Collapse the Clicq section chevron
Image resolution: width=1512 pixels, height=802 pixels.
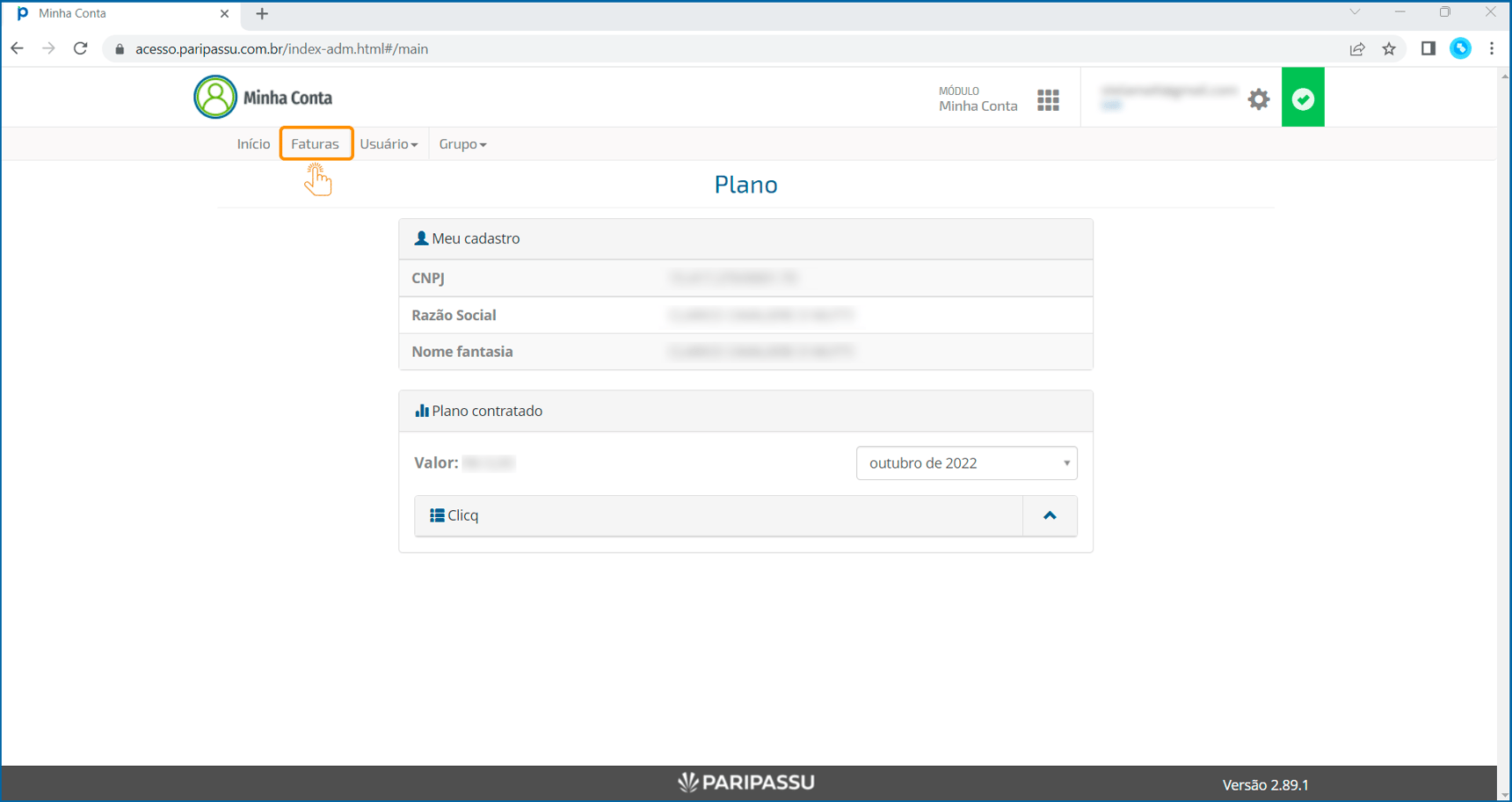point(1049,516)
